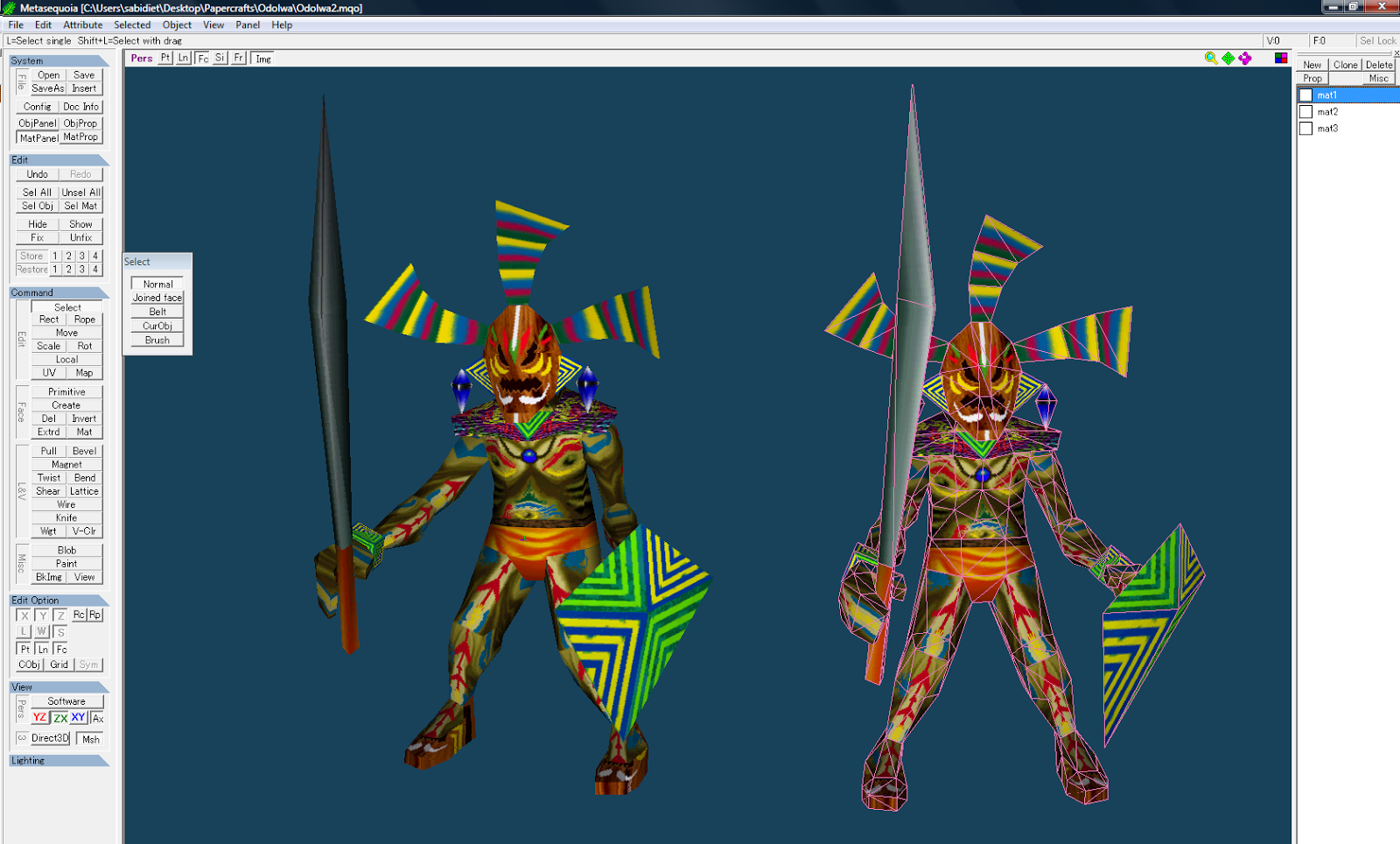This screenshot has width=1400, height=844.
Task: Toggle the Ax axis display button
Action: pyautogui.click(x=97, y=718)
